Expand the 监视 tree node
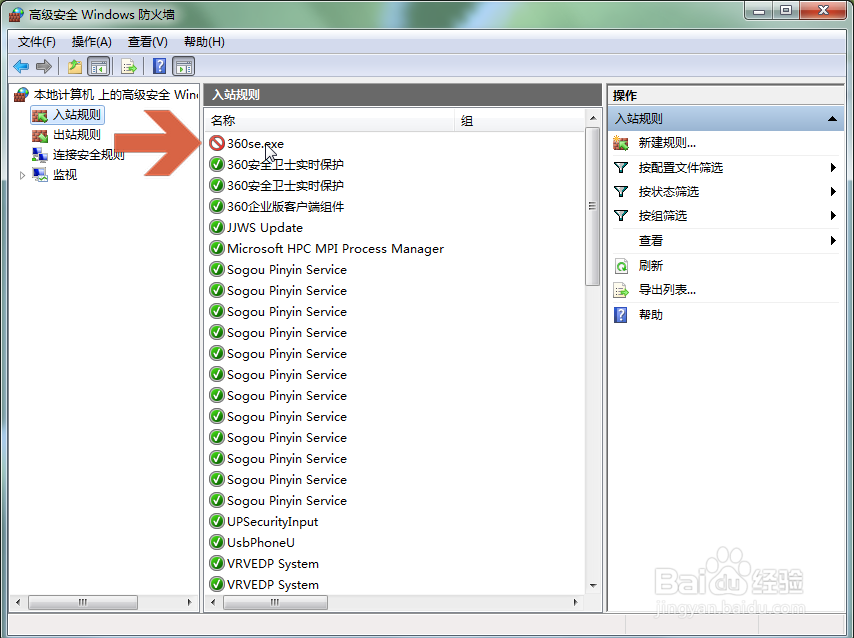 pyautogui.click(x=22, y=175)
